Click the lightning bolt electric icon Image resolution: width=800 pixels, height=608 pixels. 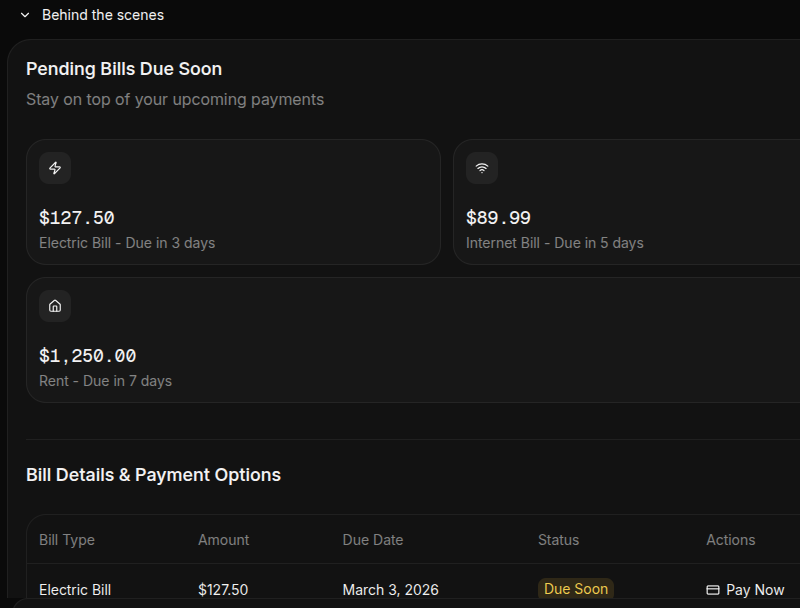coord(55,168)
